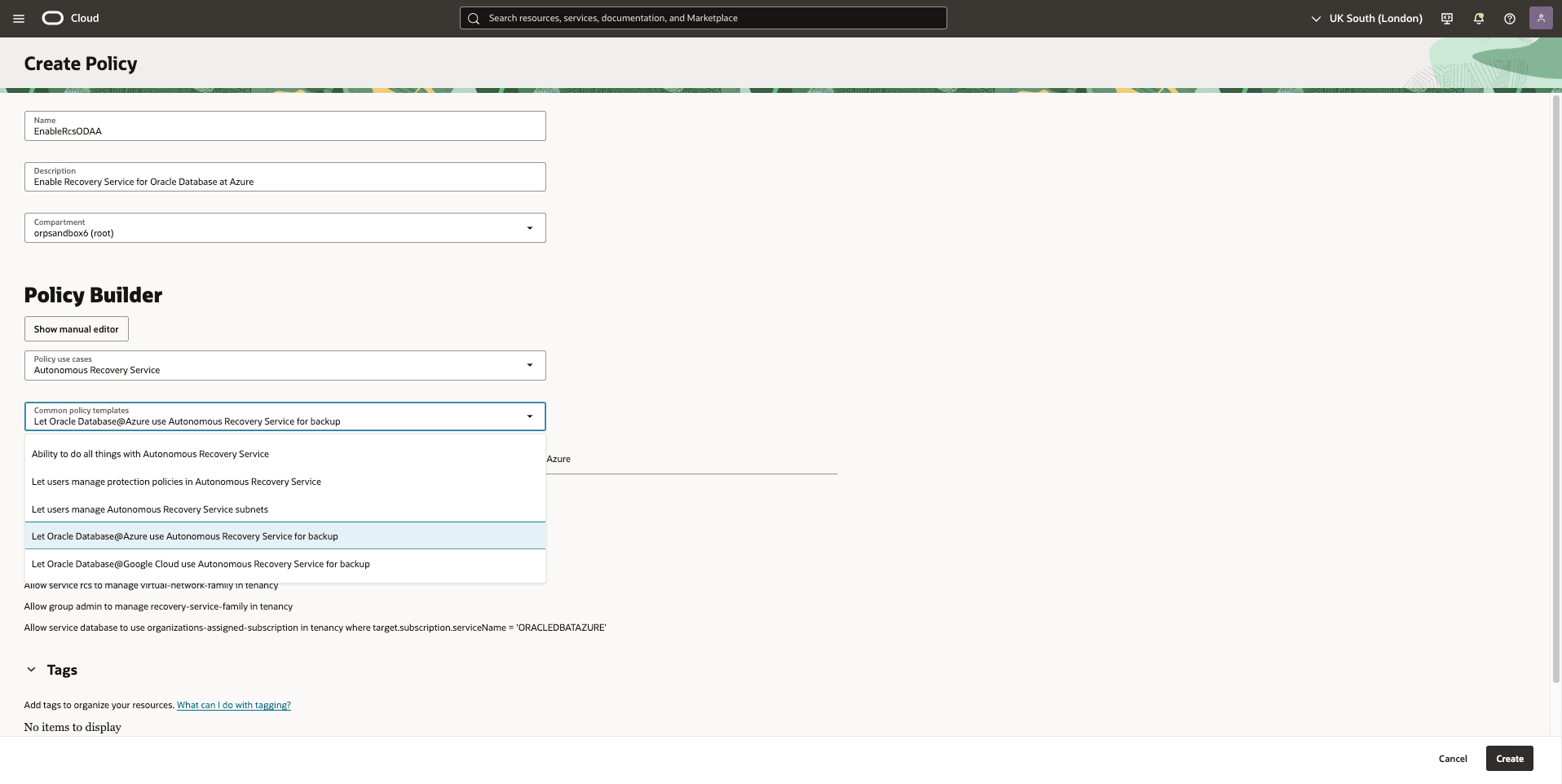The width and height of the screenshot is (1562, 784).
Task: Select 'Ability to do all things with Autonomous Recovery Service'
Action: (x=150, y=454)
